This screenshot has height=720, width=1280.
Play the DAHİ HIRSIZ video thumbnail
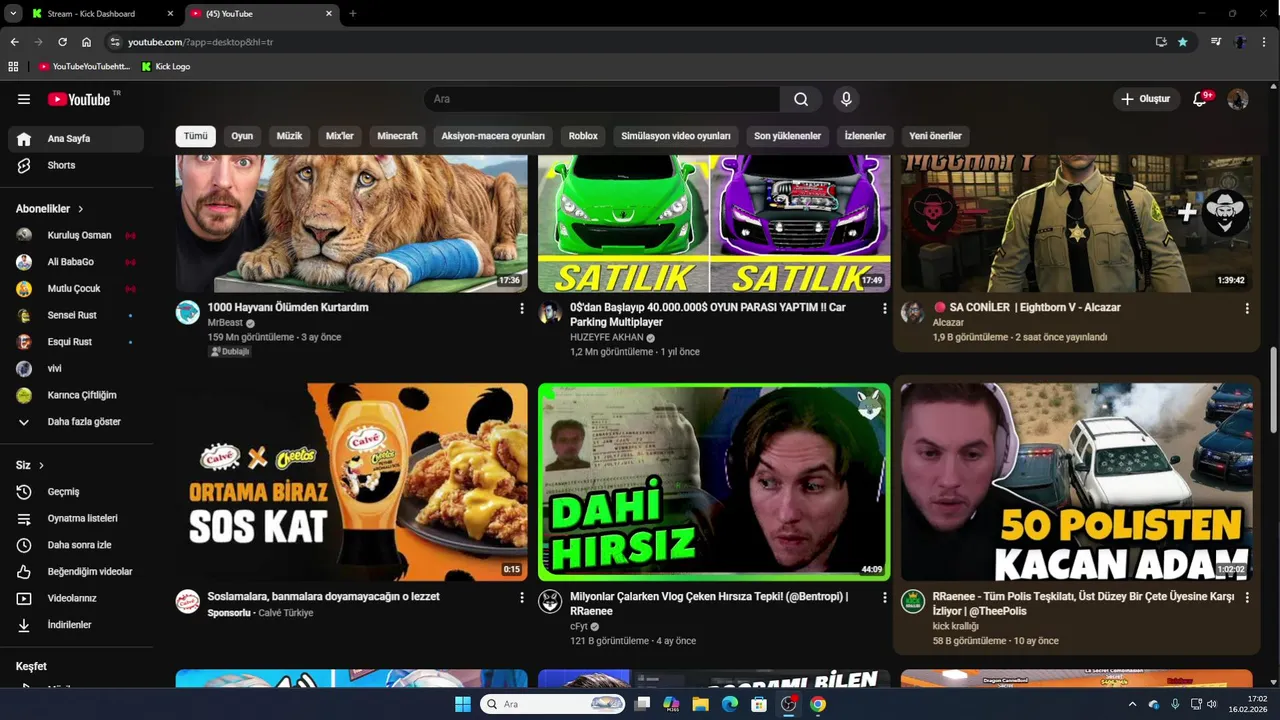714,481
